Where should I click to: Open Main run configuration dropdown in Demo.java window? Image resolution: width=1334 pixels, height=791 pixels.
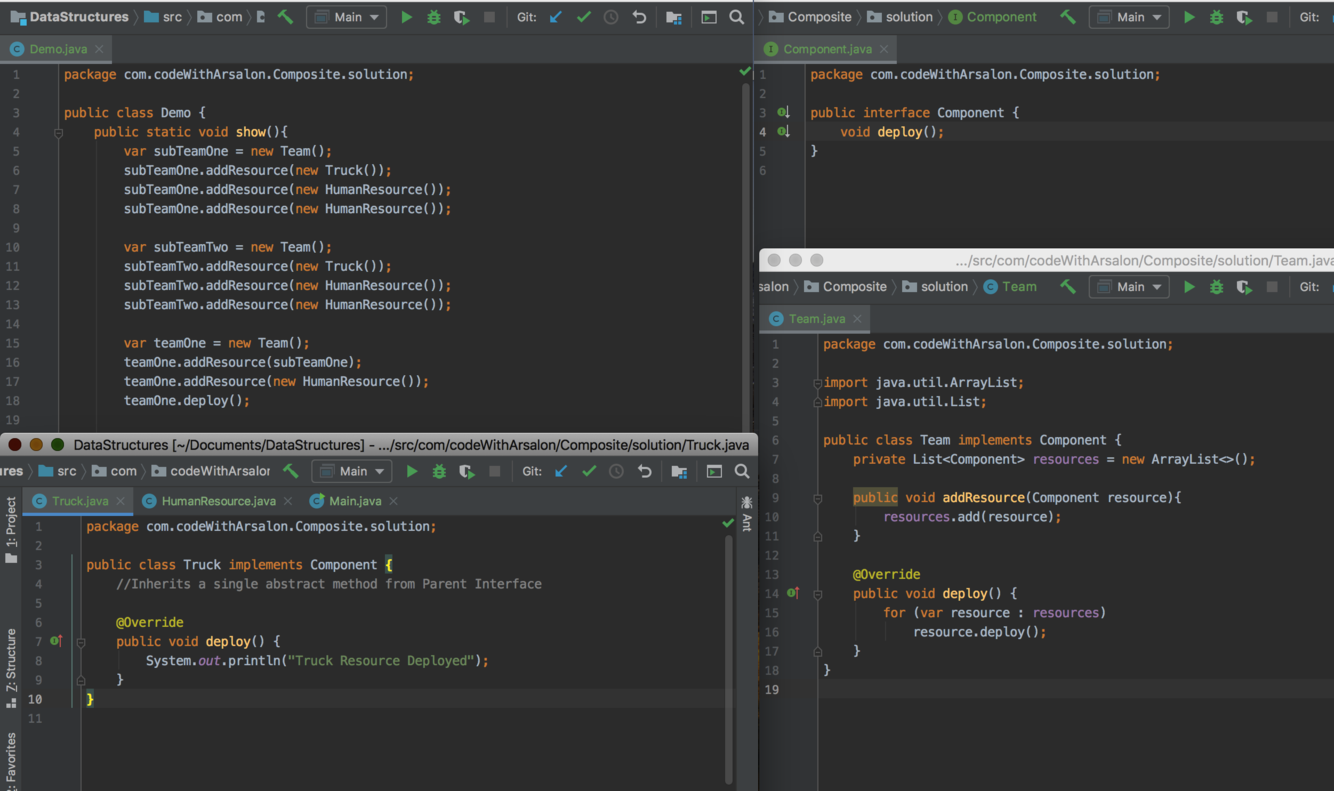(346, 17)
